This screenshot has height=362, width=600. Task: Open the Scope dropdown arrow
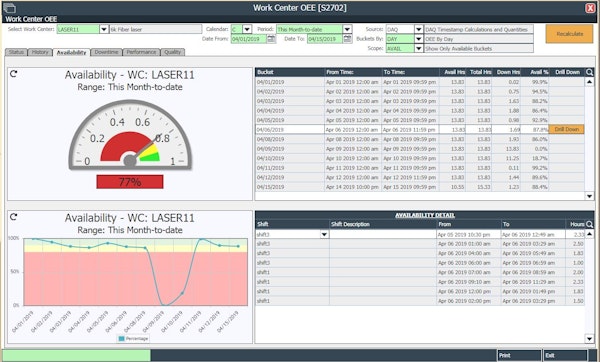click(418, 49)
